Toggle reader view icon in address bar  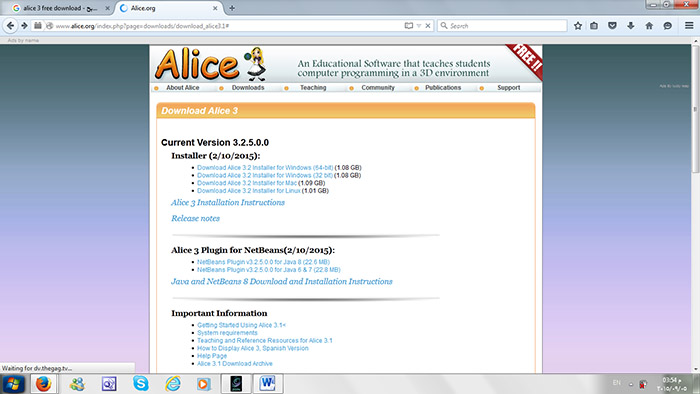[408, 26]
